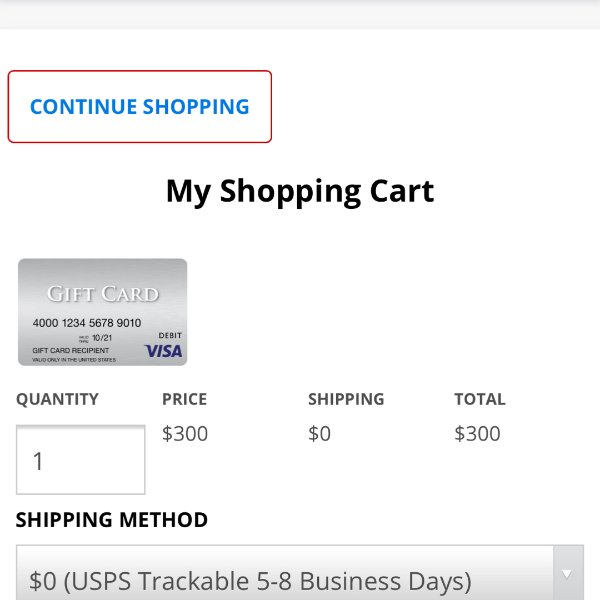Click the SHIPPING METHOD heading

pyautogui.click(x=112, y=520)
